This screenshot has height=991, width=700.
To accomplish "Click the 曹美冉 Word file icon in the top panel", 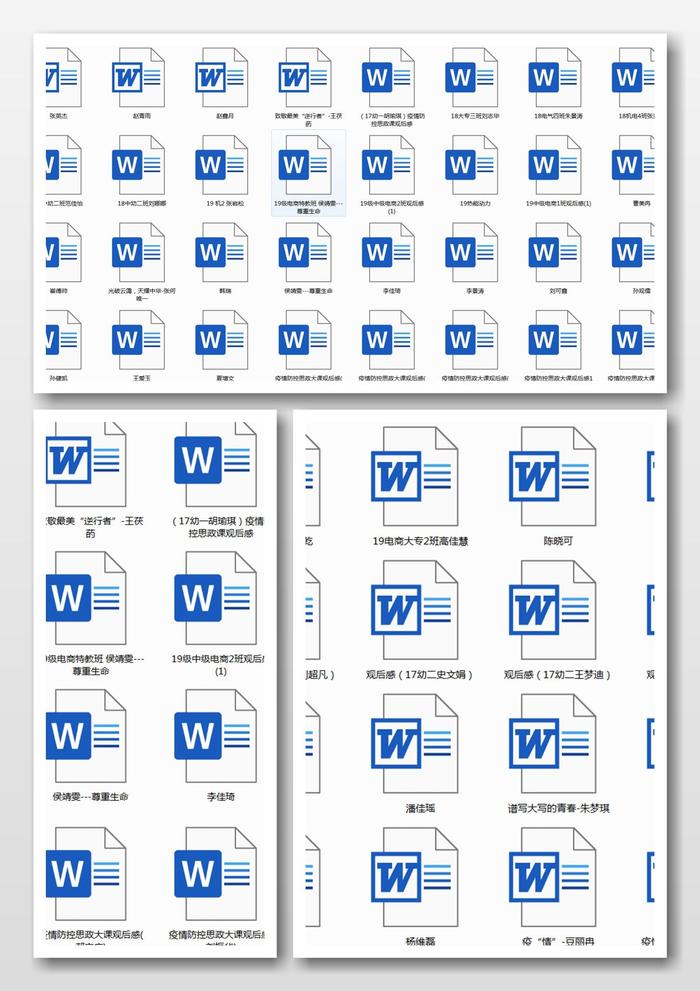I will [634, 166].
